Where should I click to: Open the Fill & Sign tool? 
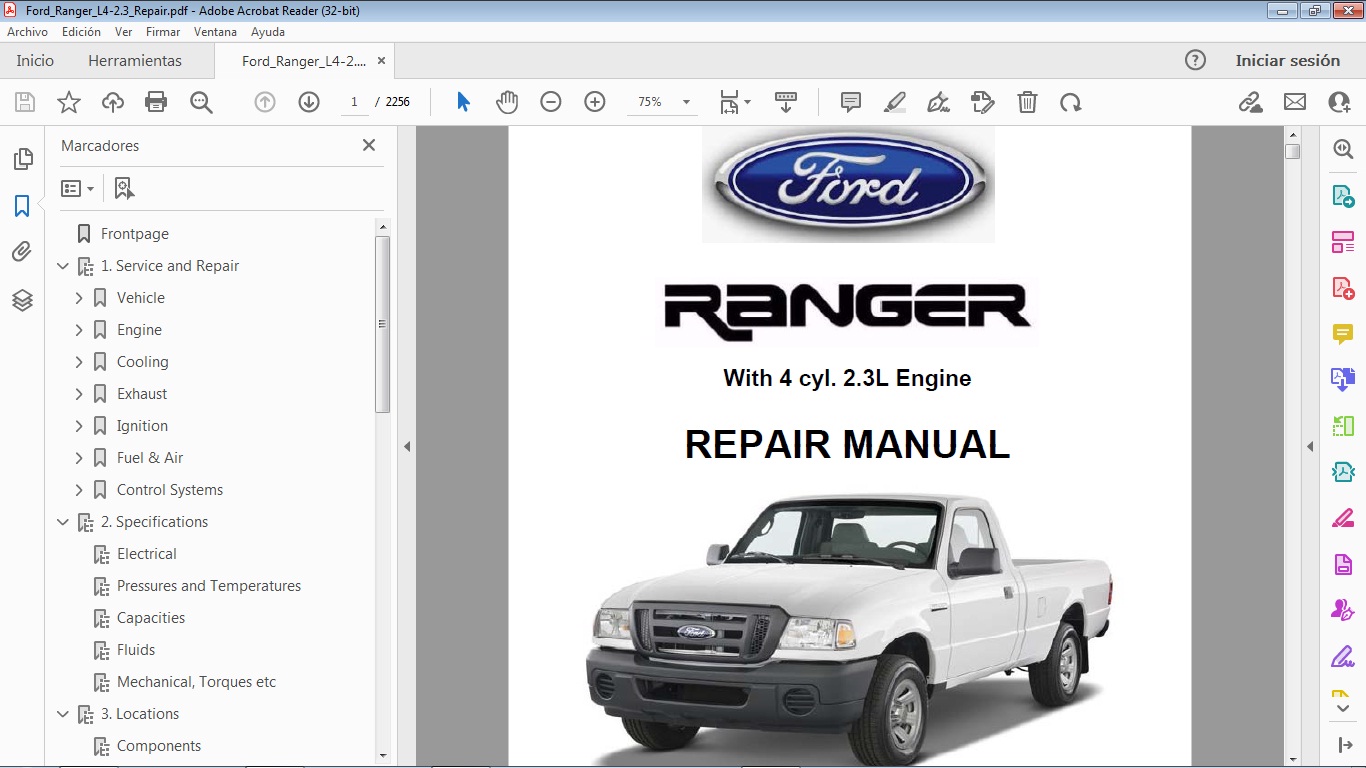click(x=938, y=101)
